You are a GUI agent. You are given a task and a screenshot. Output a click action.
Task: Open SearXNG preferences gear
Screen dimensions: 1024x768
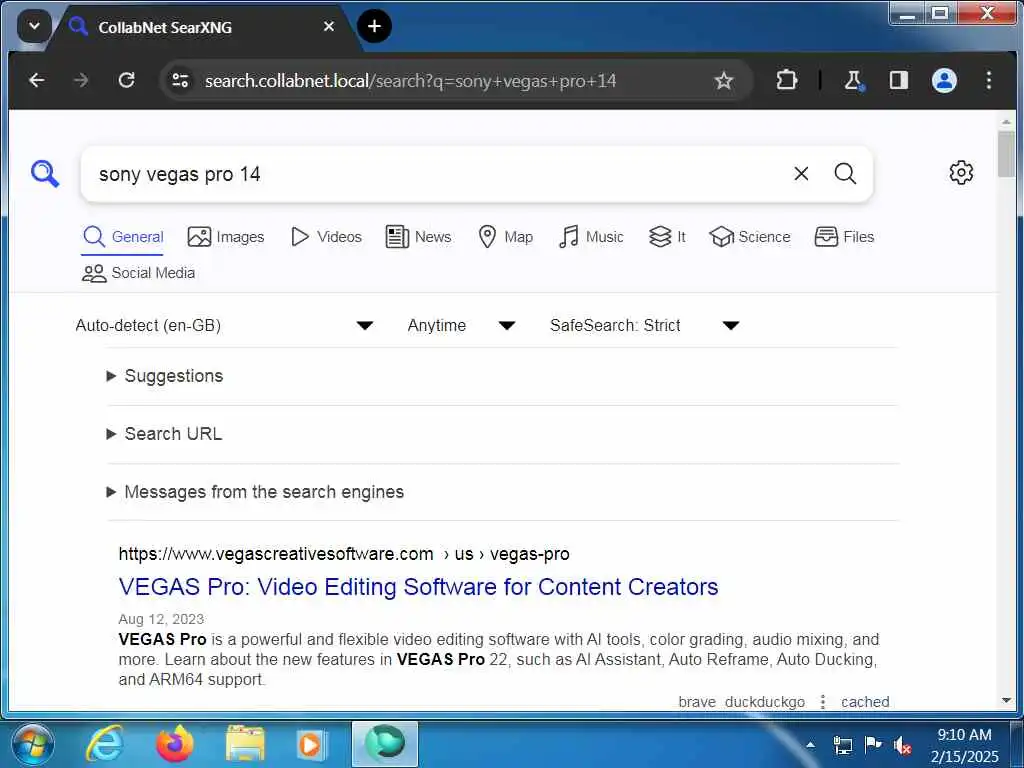coord(961,173)
